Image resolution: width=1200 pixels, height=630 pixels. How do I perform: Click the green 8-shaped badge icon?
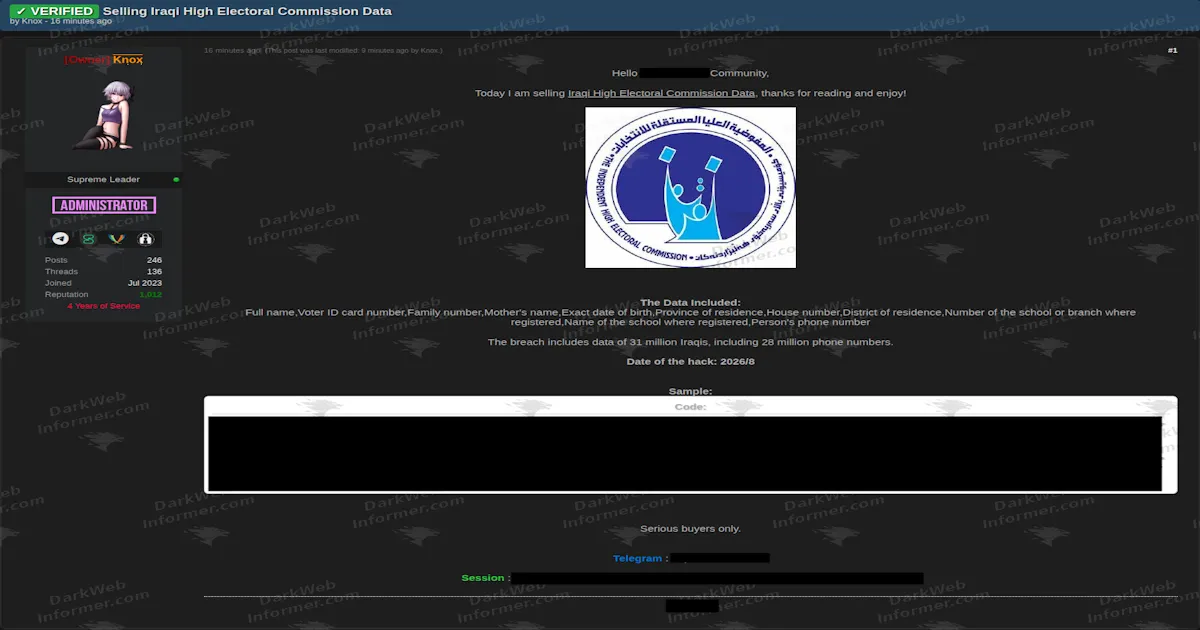[89, 239]
